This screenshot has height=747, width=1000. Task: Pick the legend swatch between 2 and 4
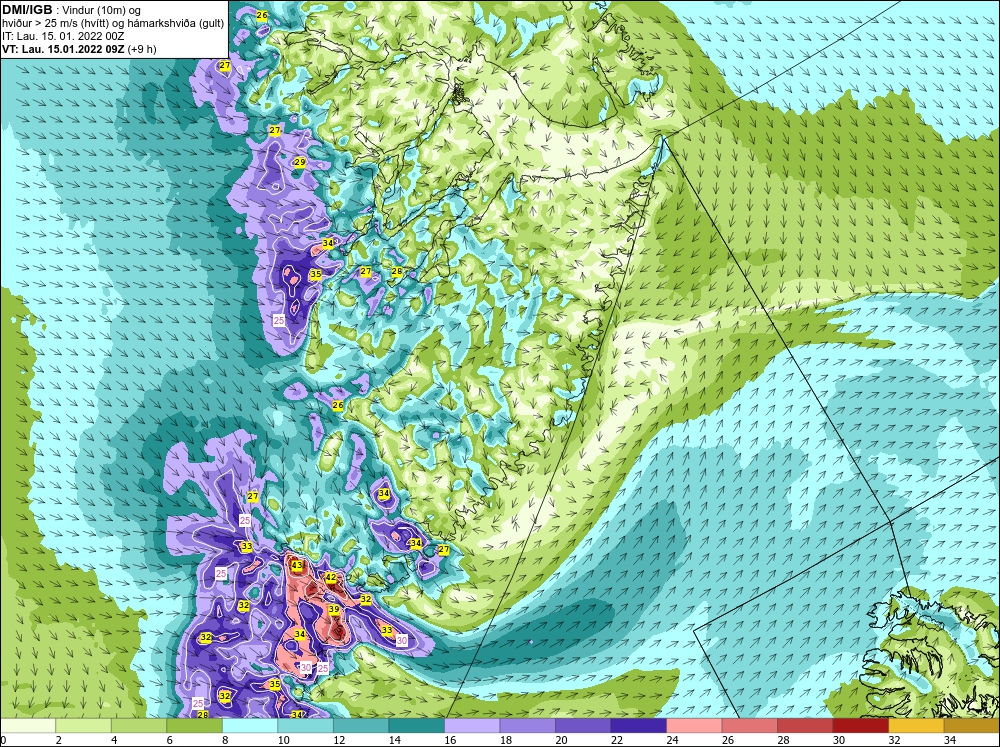(84, 726)
